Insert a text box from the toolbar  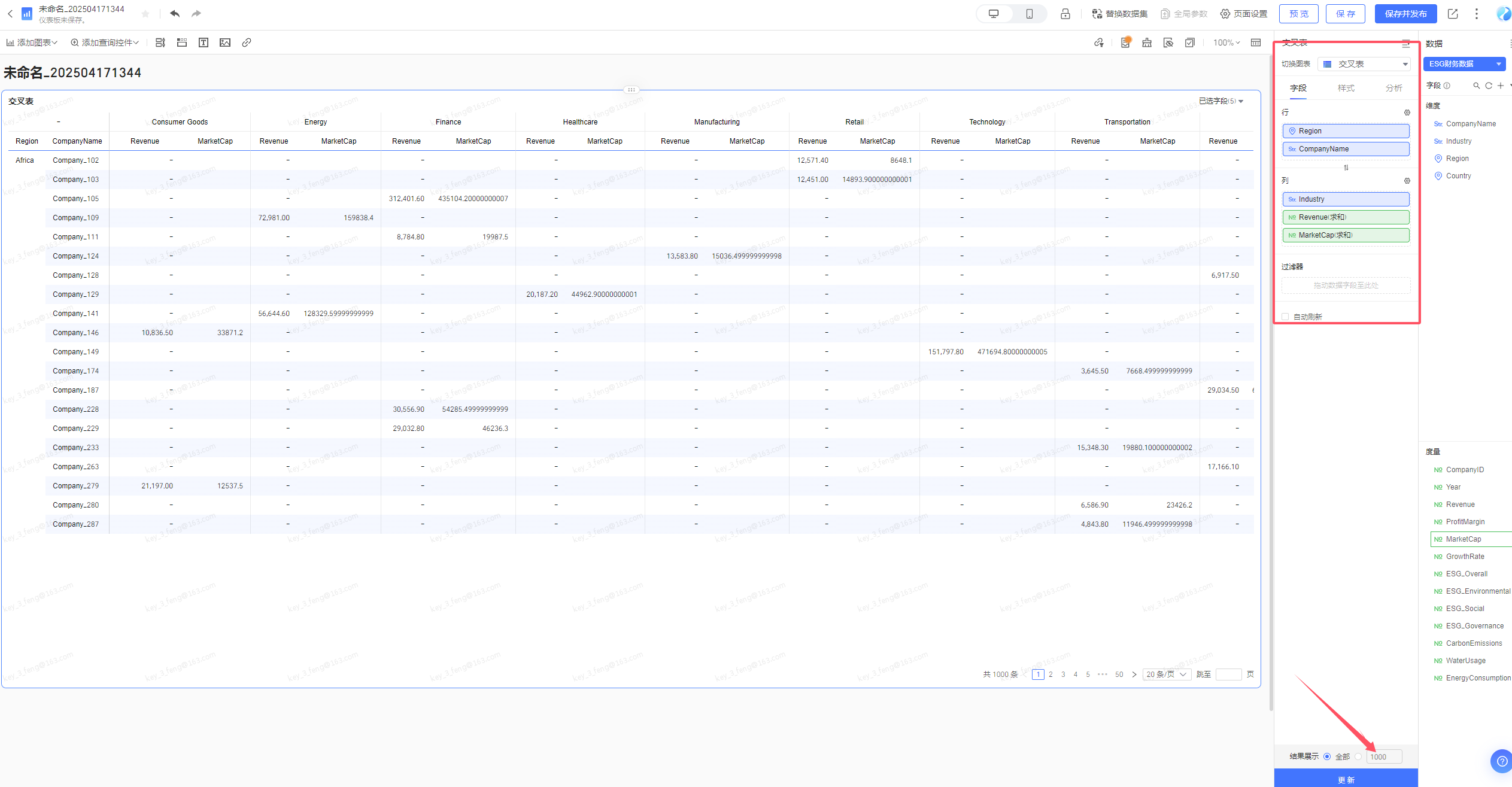click(x=204, y=42)
